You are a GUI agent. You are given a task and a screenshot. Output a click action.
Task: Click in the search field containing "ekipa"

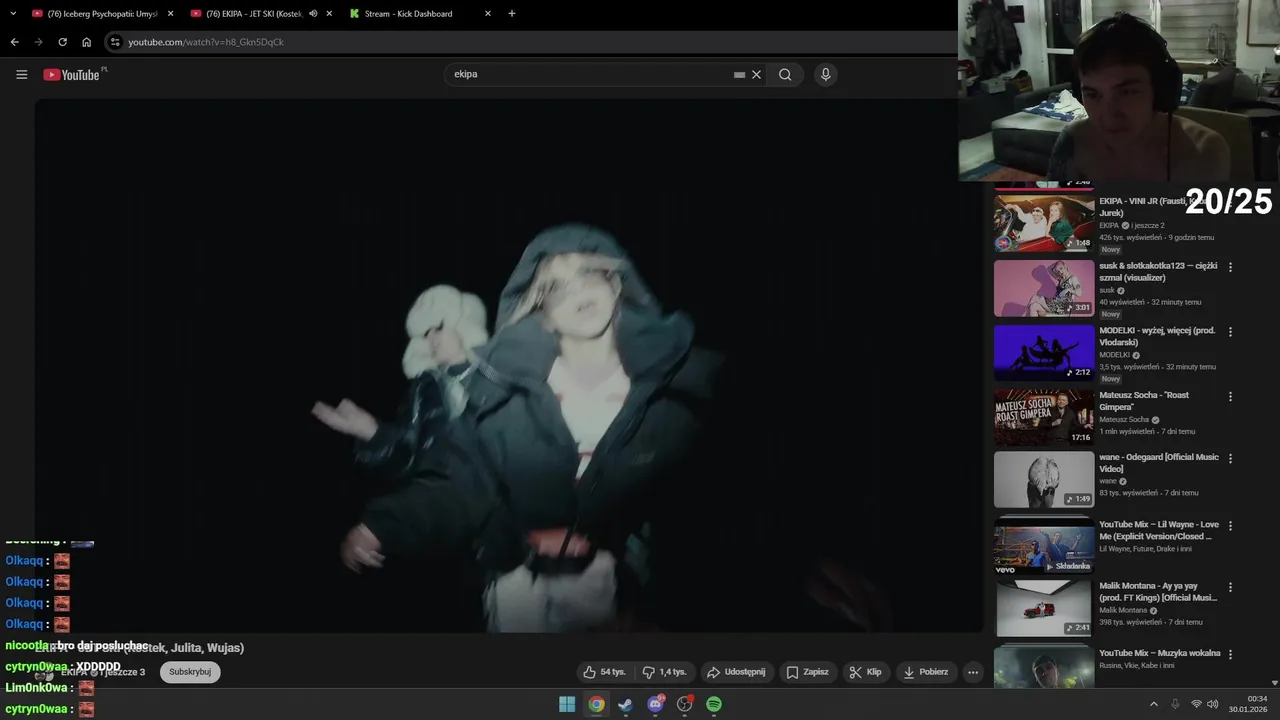point(590,74)
